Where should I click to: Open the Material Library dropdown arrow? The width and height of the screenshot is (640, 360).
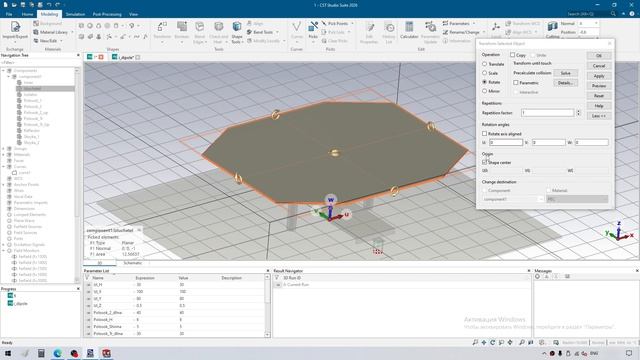click(72, 32)
